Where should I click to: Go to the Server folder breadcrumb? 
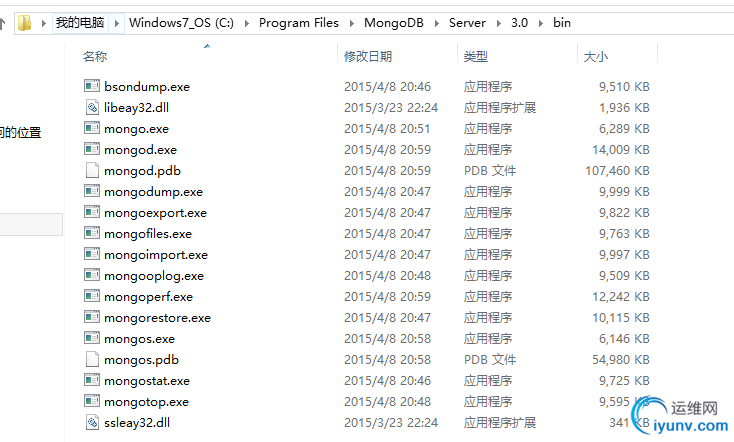pyautogui.click(x=467, y=22)
